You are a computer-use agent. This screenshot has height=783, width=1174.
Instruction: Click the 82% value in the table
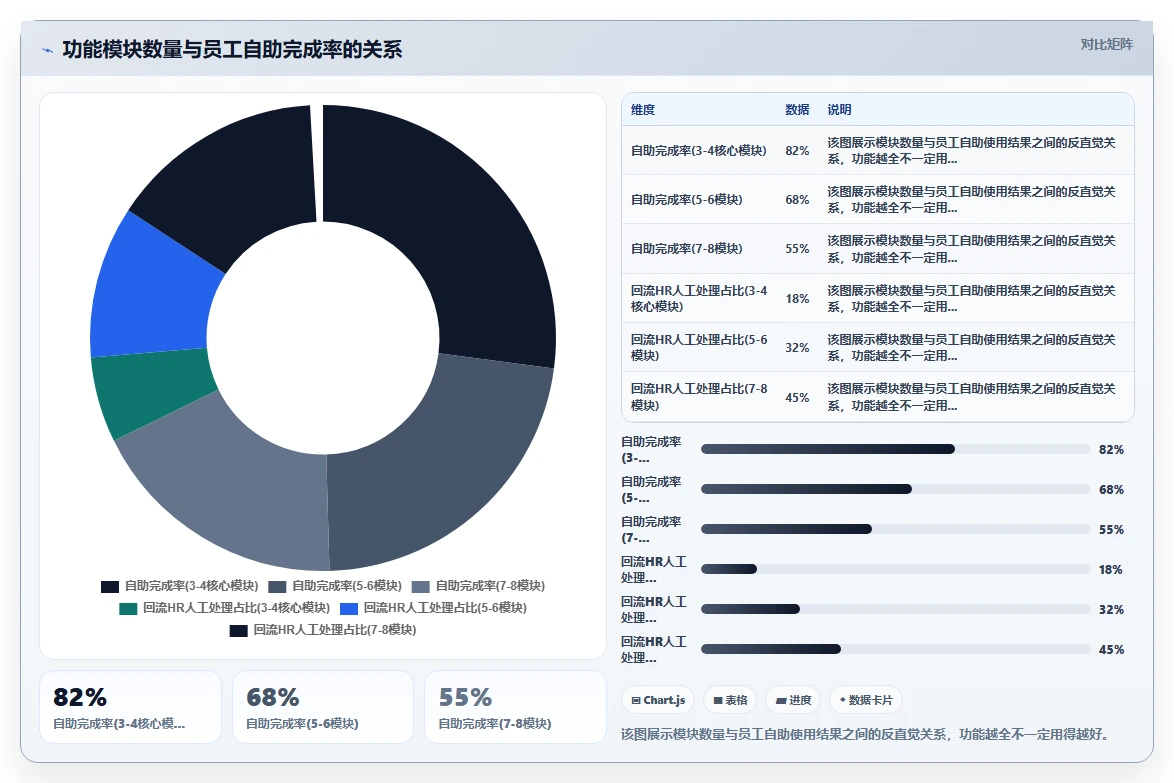(797, 150)
